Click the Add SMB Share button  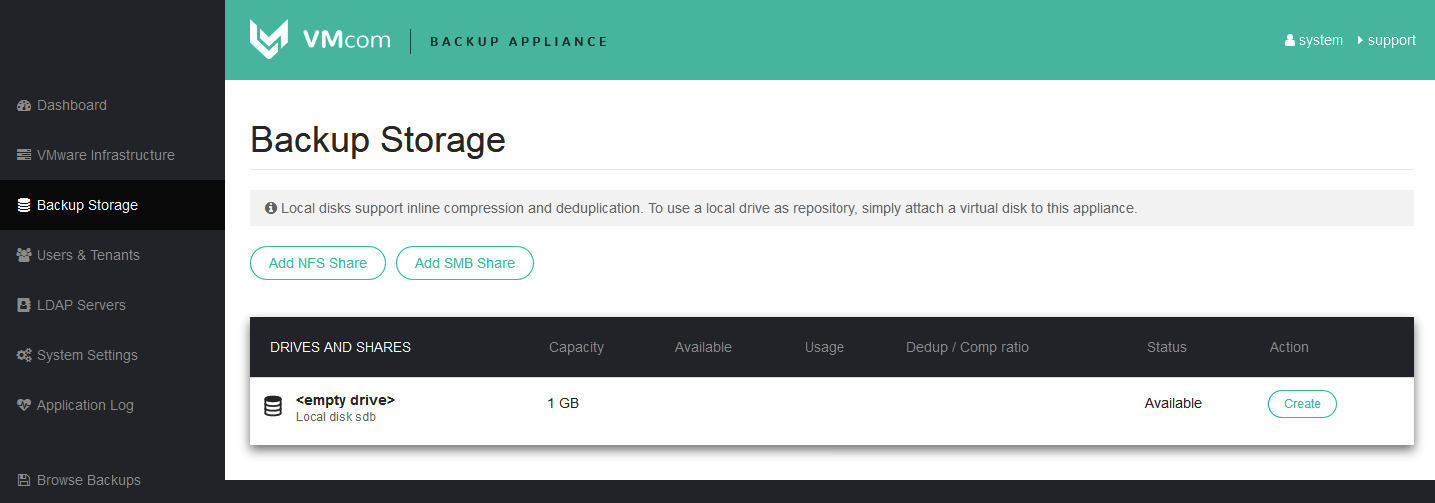click(465, 263)
